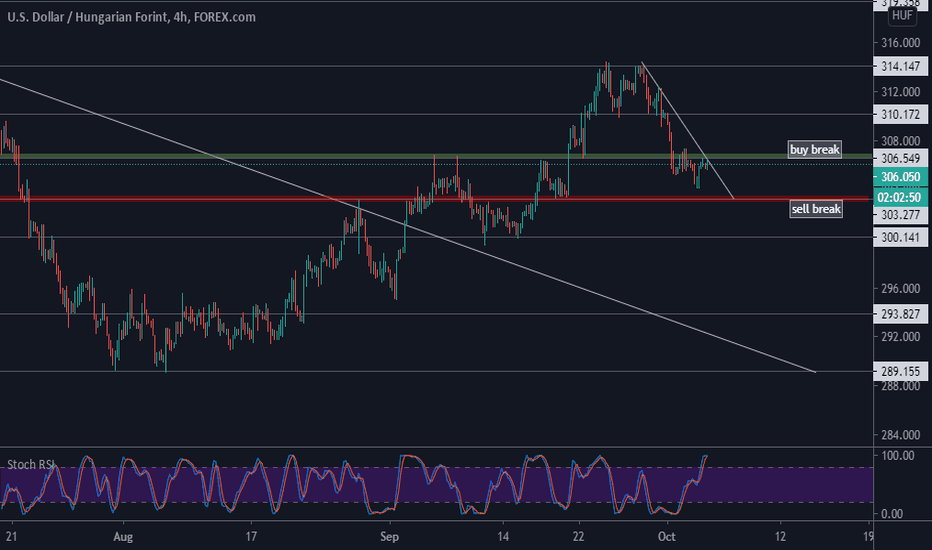Click the 310.172 price level label
The image size is (932, 550).
pos(900,114)
